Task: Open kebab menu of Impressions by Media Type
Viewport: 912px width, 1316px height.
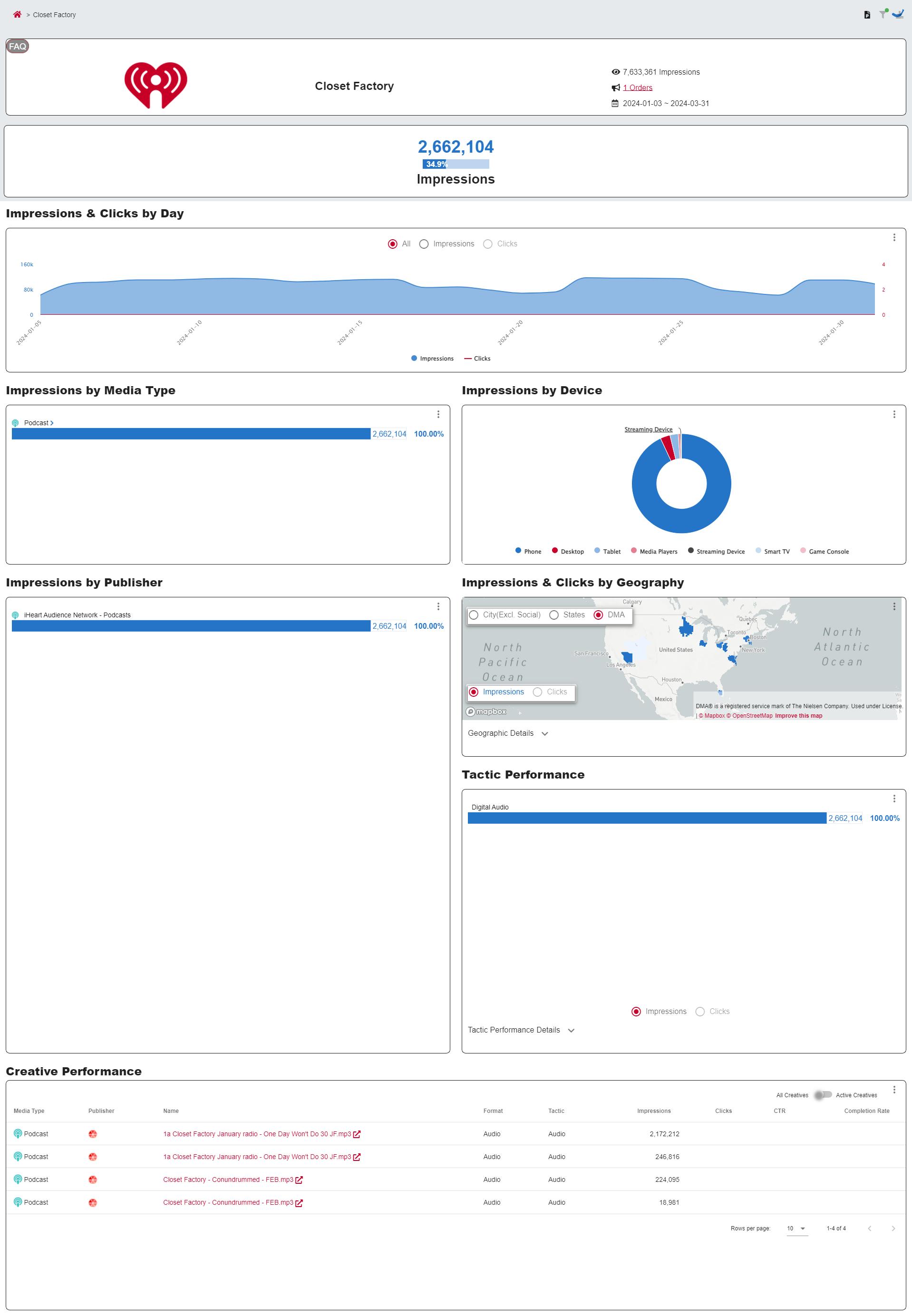Action: [438, 414]
